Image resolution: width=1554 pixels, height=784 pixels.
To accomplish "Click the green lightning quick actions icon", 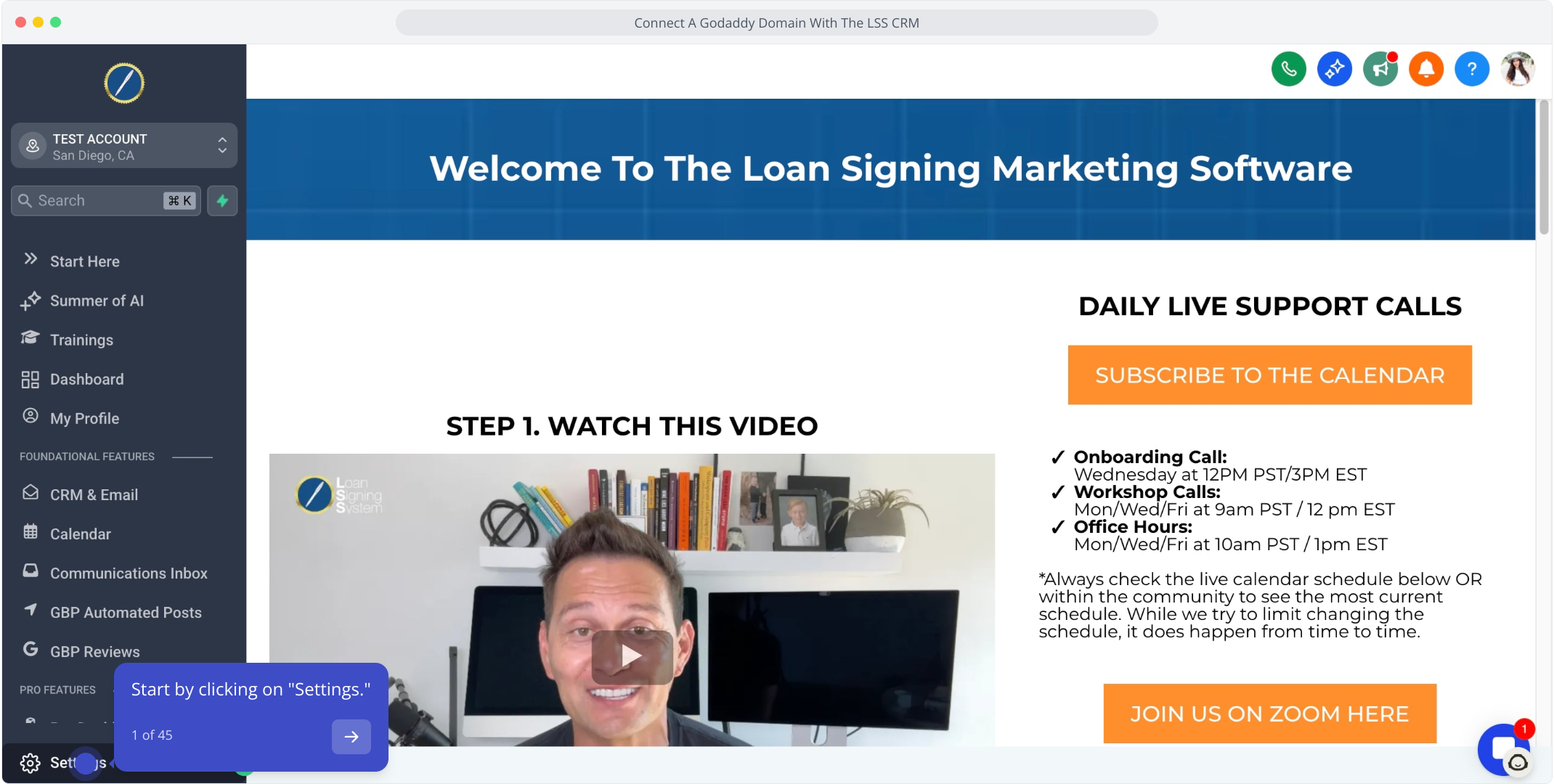I will click(x=222, y=200).
